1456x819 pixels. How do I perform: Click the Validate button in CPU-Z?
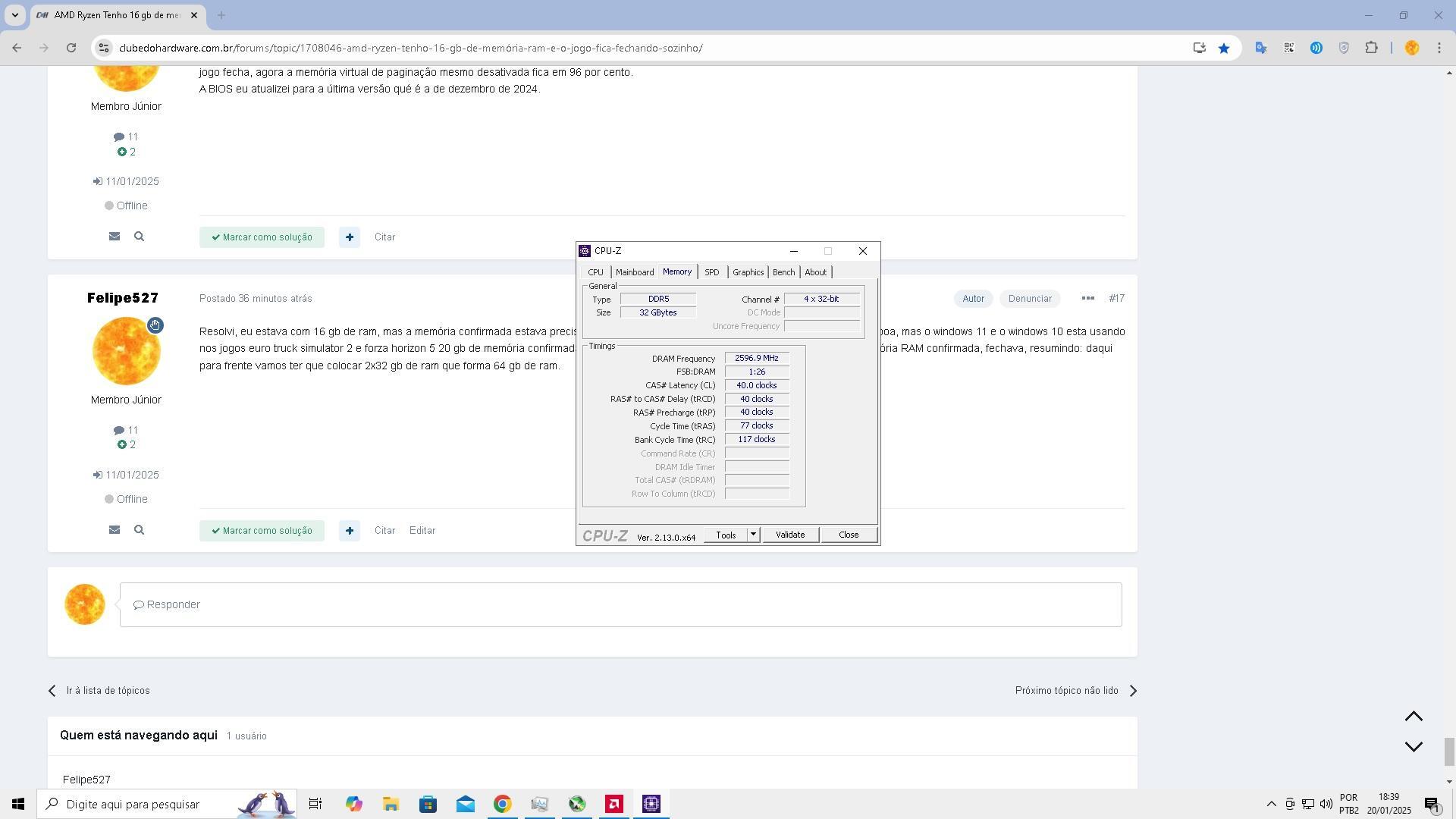pos(790,535)
